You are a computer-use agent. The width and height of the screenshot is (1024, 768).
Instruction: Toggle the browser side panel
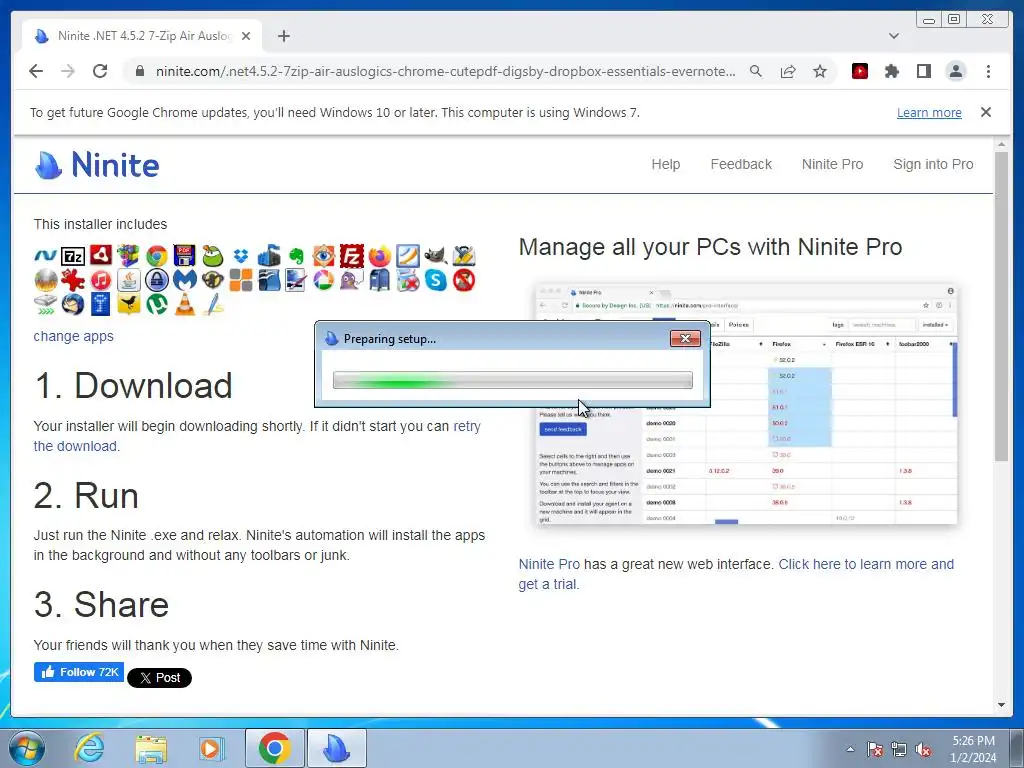click(923, 71)
